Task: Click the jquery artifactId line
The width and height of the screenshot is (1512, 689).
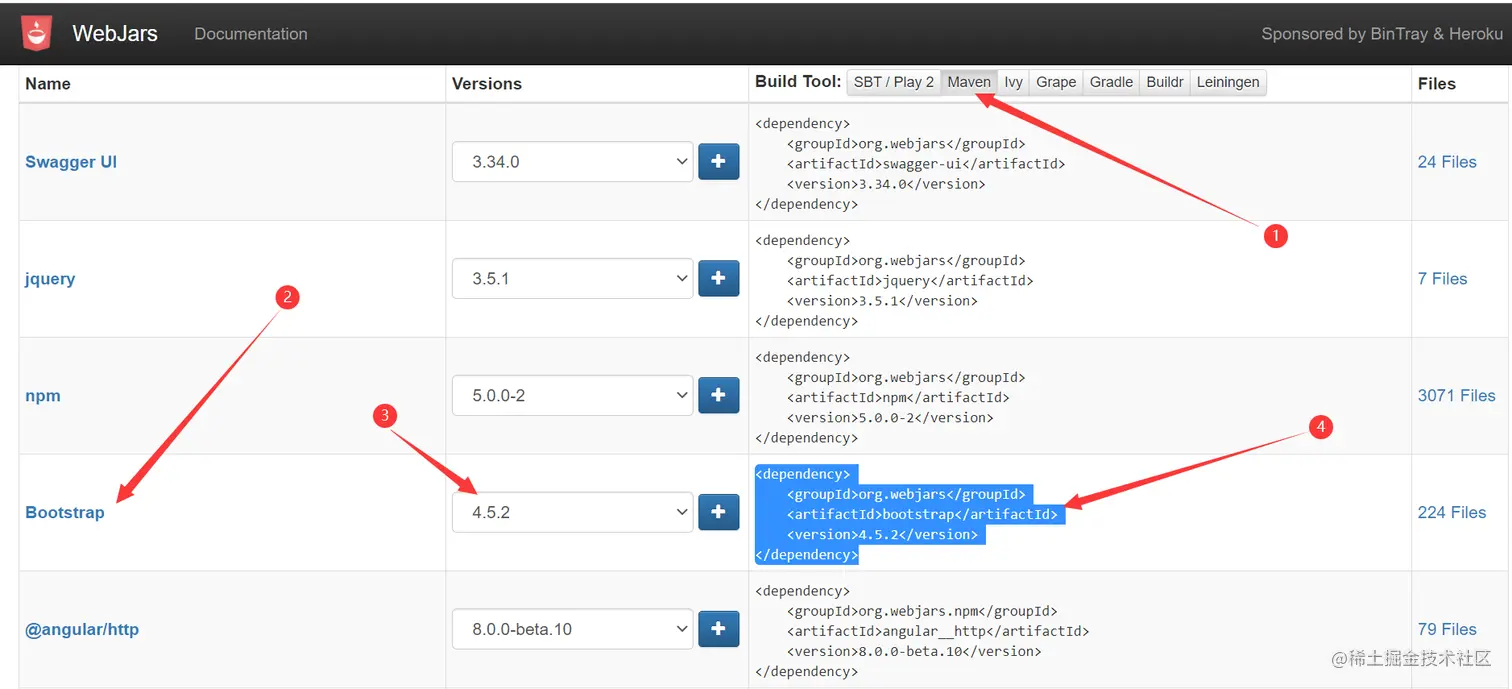Action: 910,281
